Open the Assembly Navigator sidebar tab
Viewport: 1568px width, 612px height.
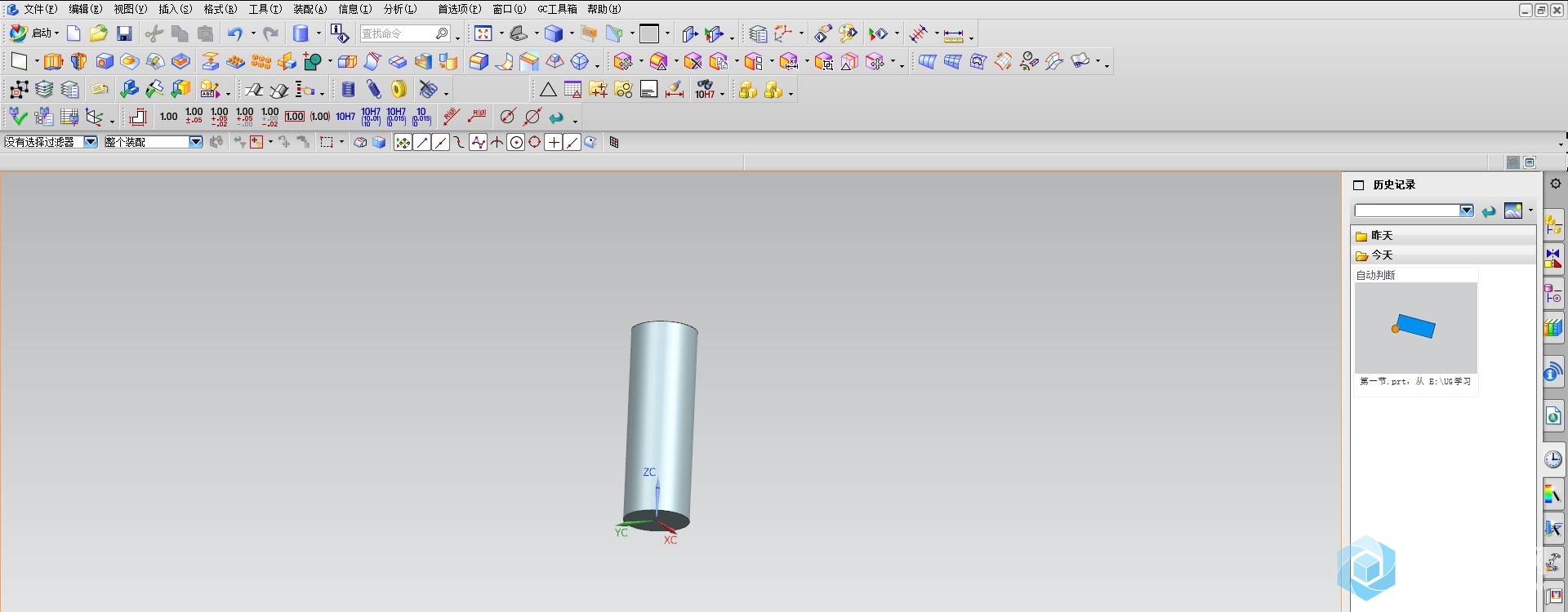coord(1553,224)
